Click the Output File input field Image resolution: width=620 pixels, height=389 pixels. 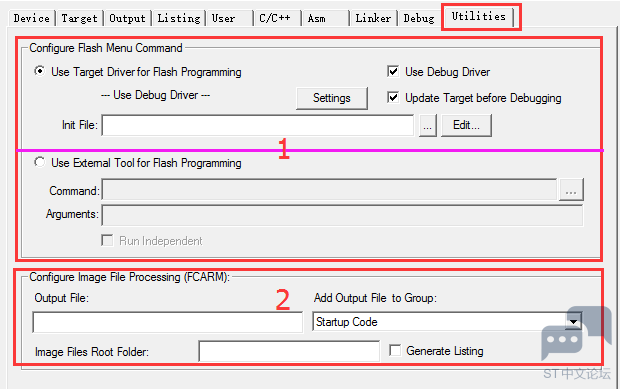click(x=168, y=322)
